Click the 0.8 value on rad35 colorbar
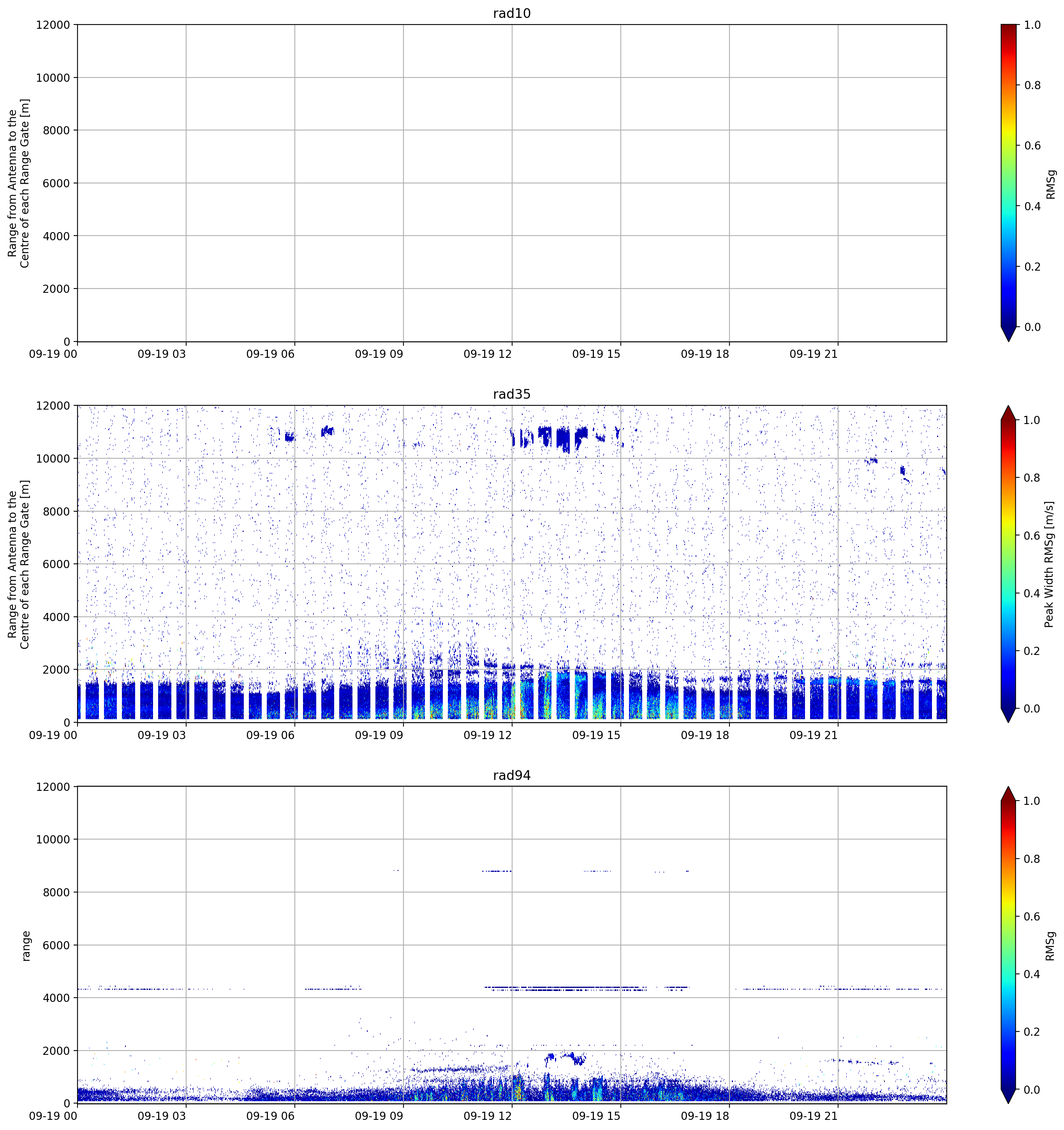The width and height of the screenshot is (1064, 1130). pos(1032,478)
